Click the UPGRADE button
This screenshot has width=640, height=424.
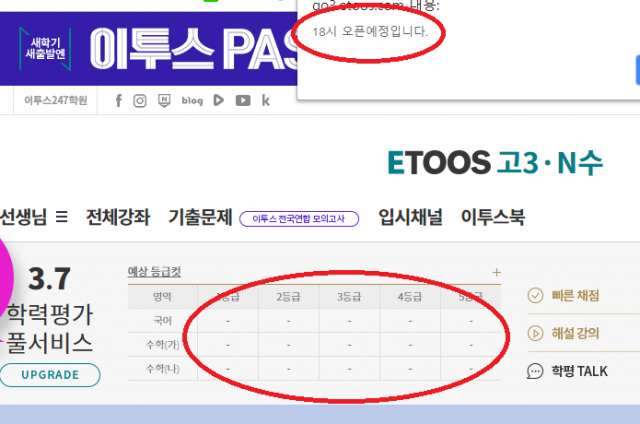pyautogui.click(x=50, y=375)
